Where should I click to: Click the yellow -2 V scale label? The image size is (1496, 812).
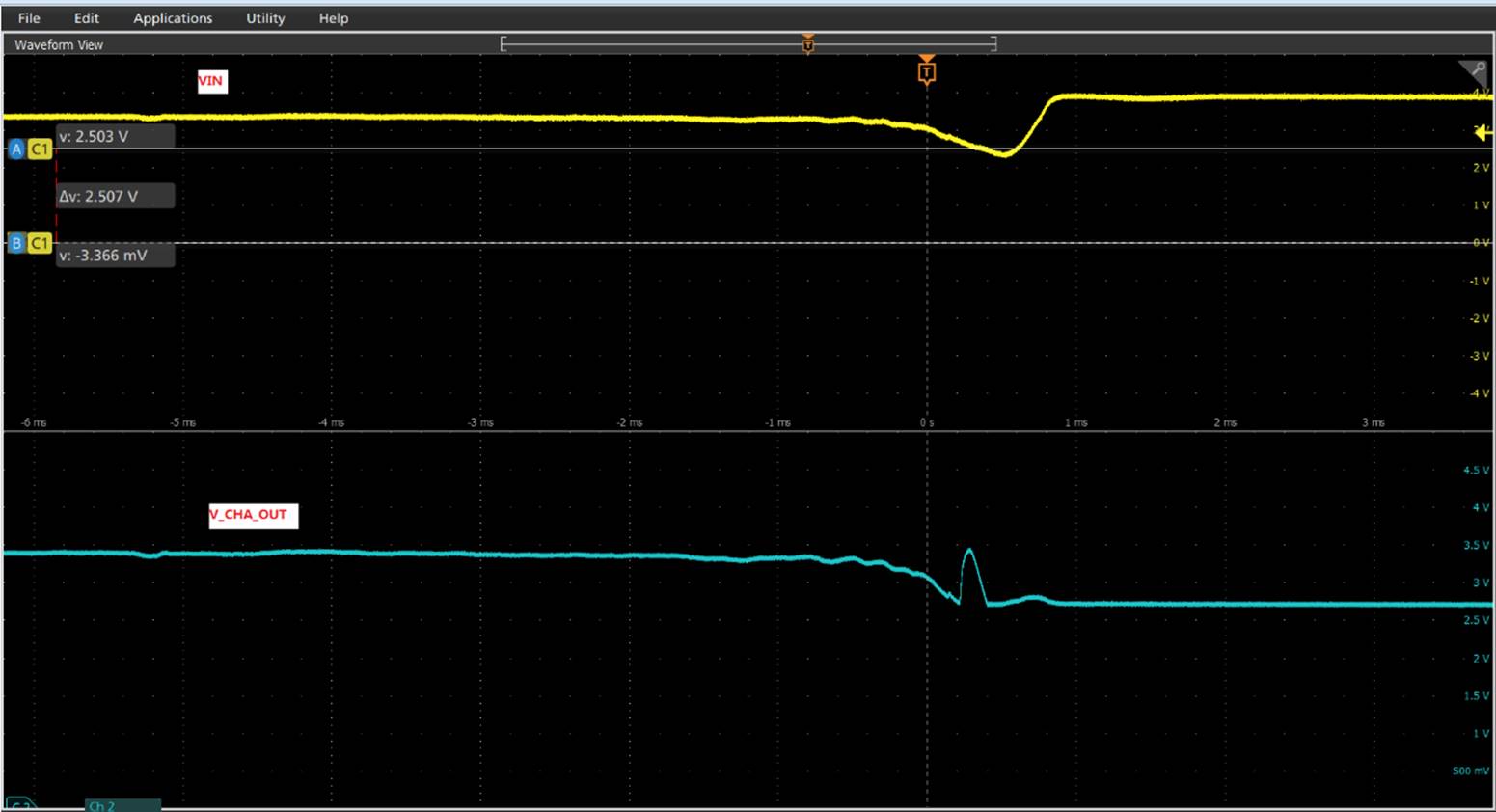1480,318
